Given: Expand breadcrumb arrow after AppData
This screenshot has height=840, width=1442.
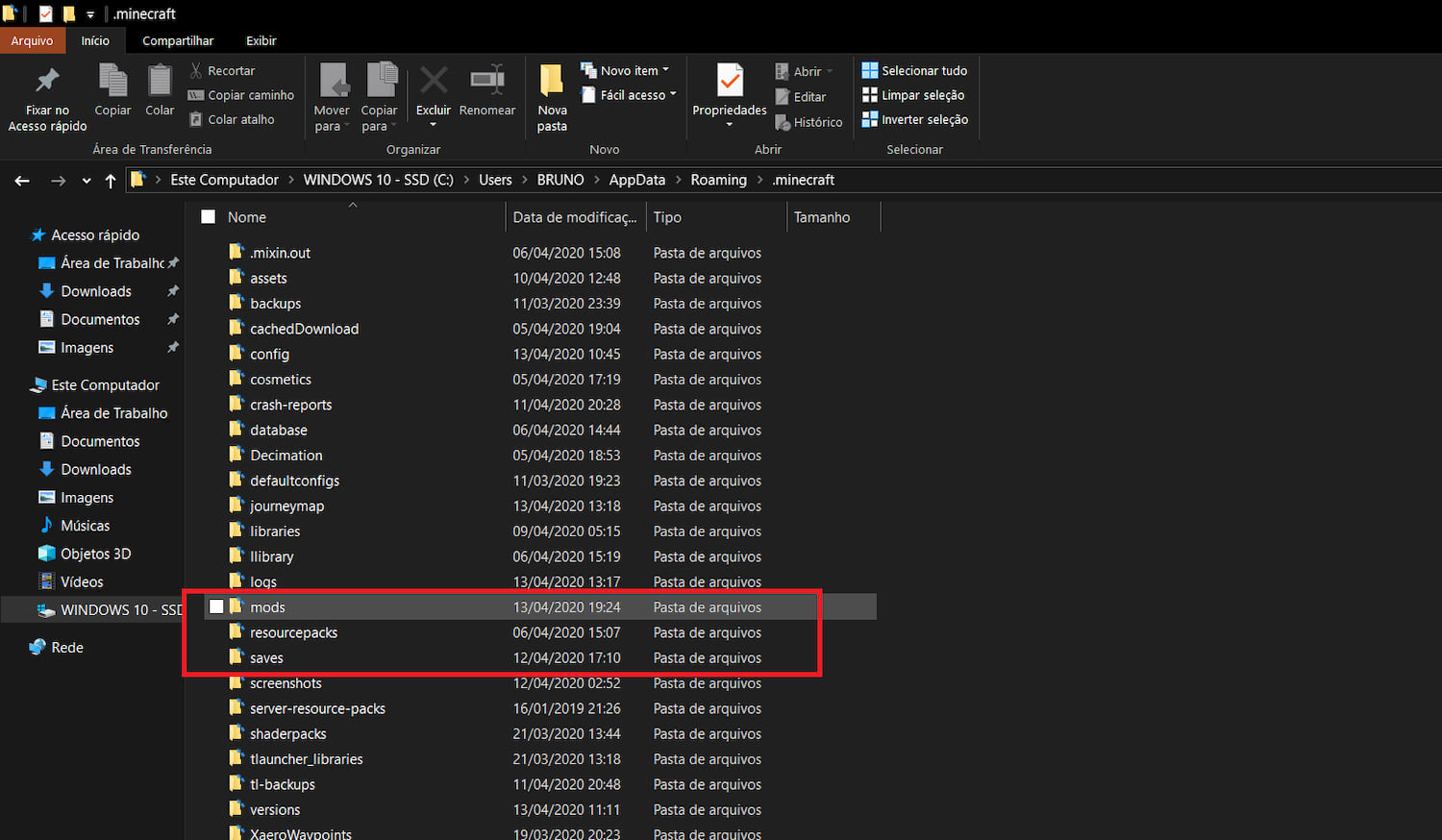Looking at the screenshot, I should click(678, 180).
